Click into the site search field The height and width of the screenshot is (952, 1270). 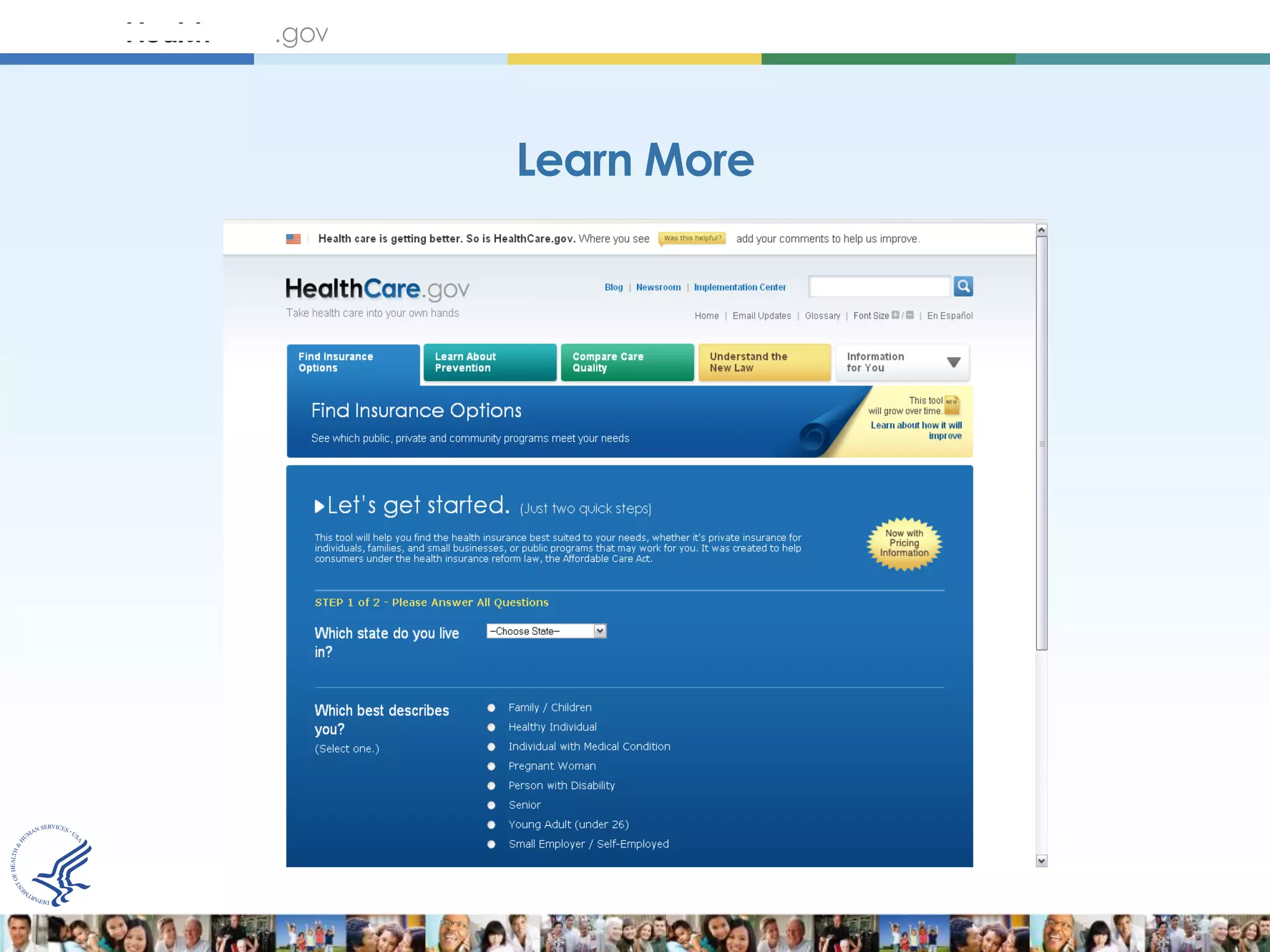point(879,286)
